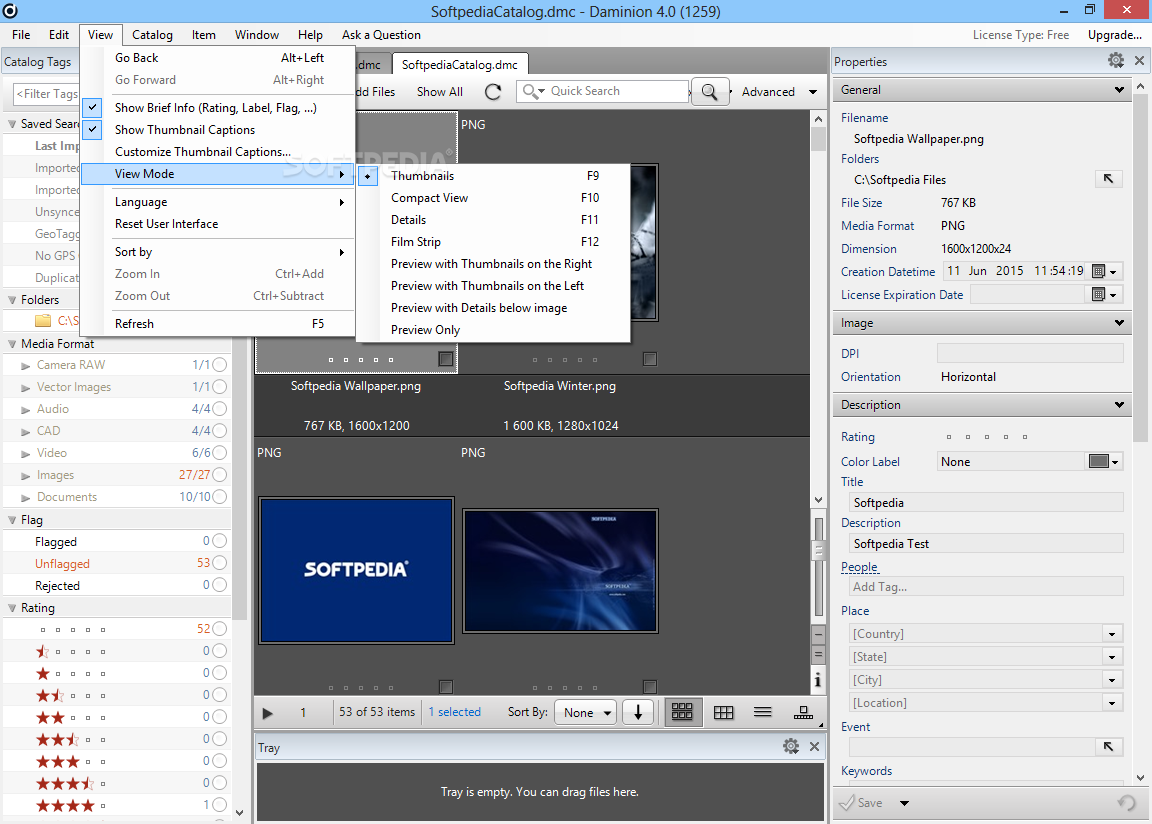Screen dimensions: 1152x824
Task: Filter by four-star rating row
Action: click(118, 805)
